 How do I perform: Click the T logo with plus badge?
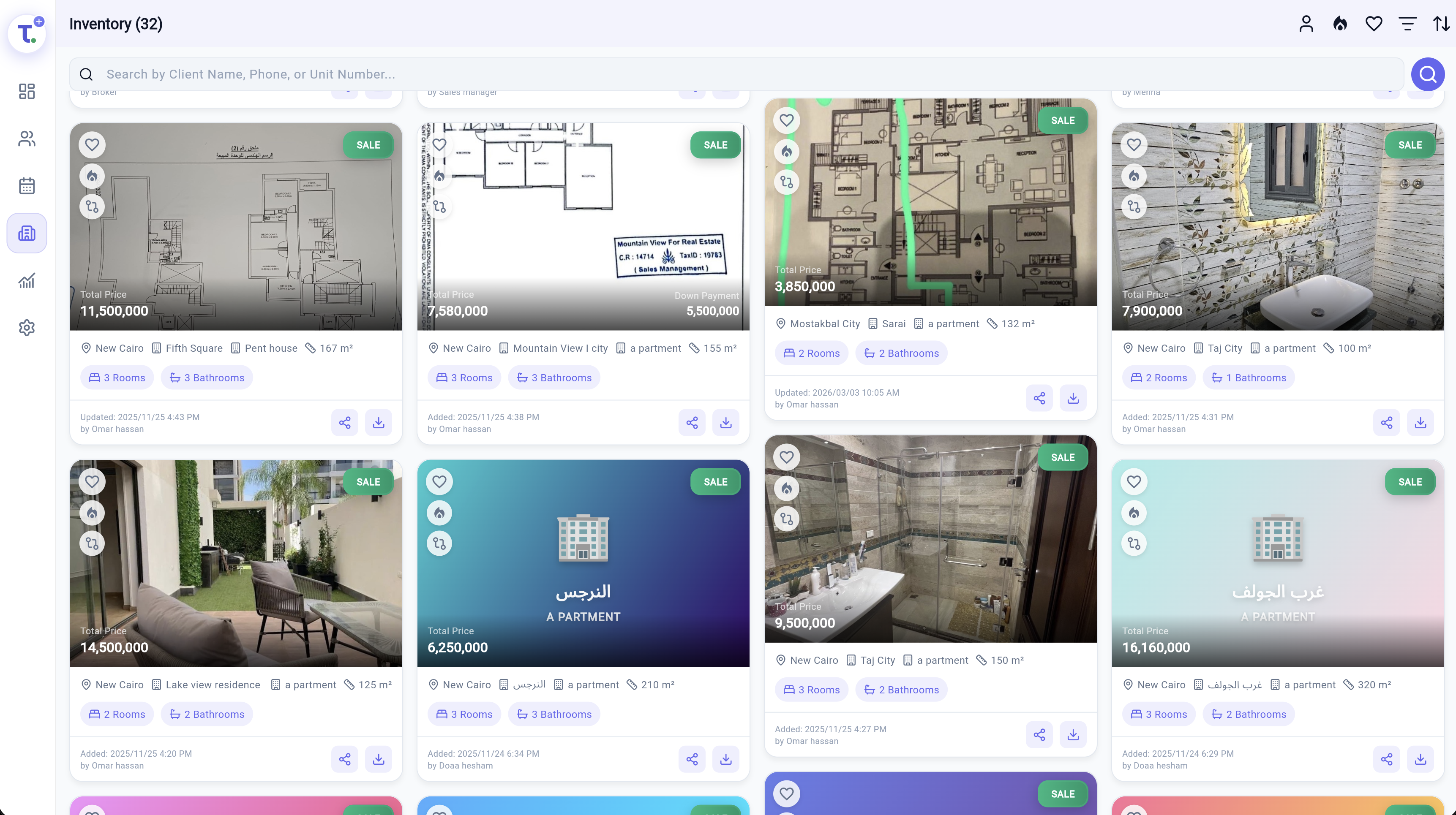point(27,33)
